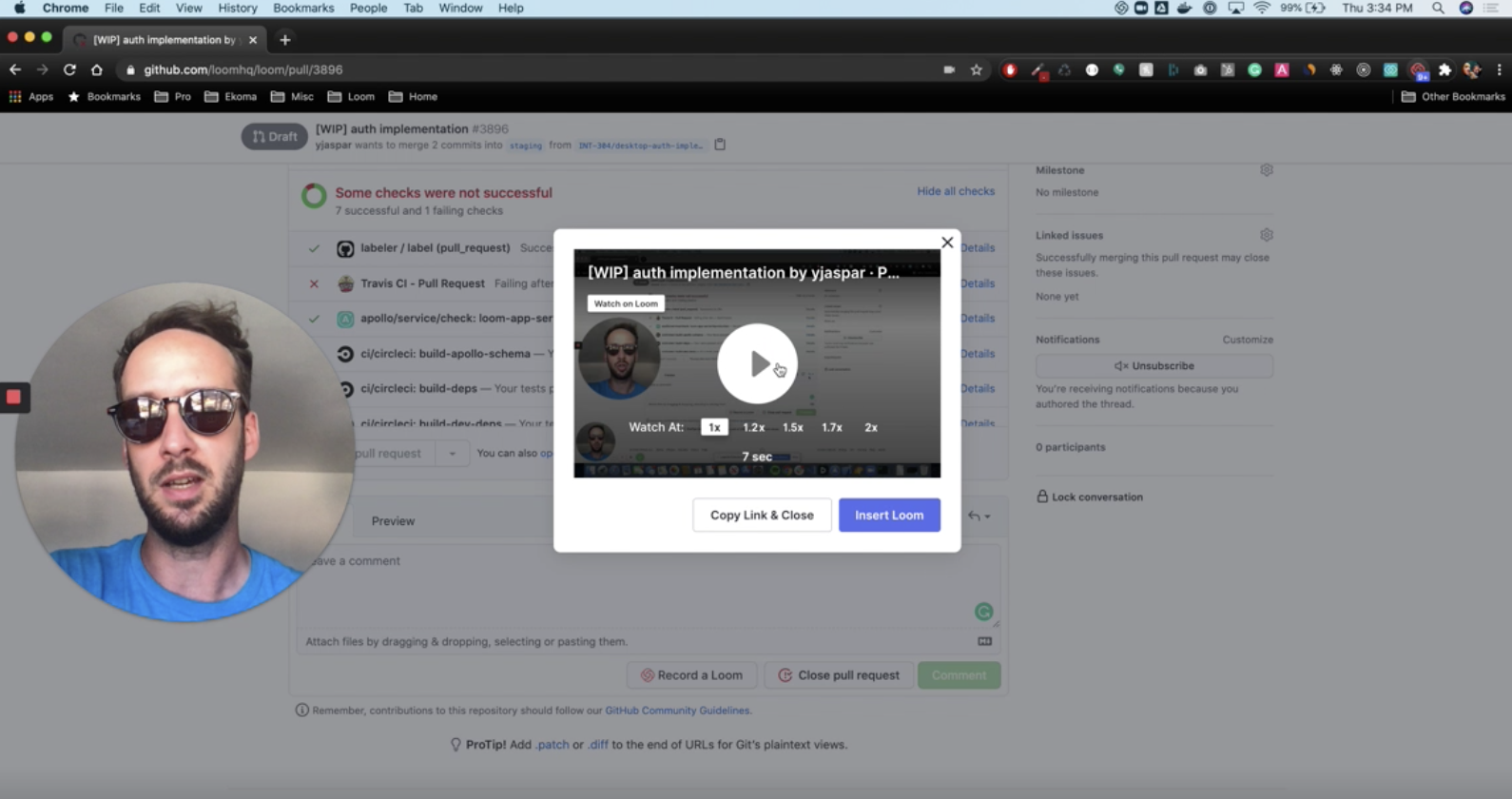Open the Chrome profile avatar
1512x799 pixels.
[x=1472, y=69]
